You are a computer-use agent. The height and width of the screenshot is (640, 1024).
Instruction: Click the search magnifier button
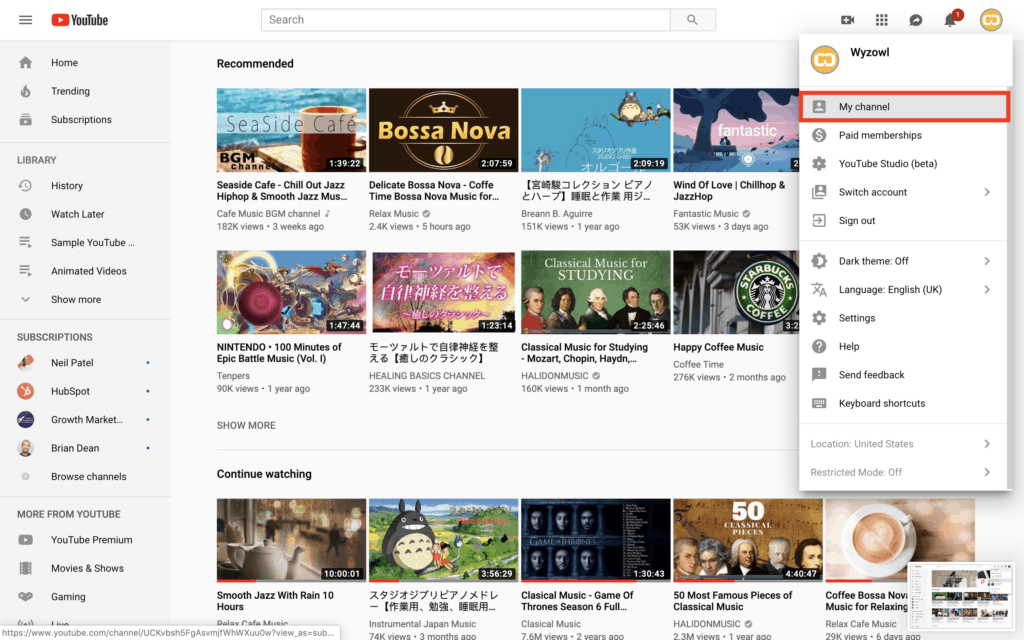[692, 20]
